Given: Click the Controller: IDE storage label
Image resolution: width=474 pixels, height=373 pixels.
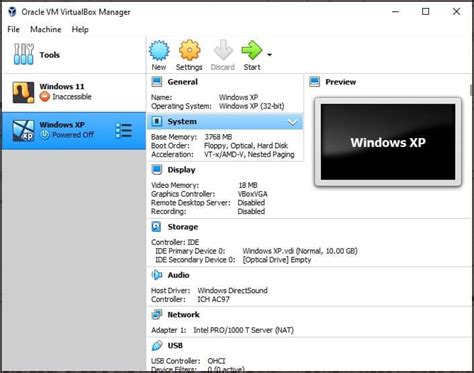Looking at the screenshot, I should pyautogui.click(x=175, y=242).
